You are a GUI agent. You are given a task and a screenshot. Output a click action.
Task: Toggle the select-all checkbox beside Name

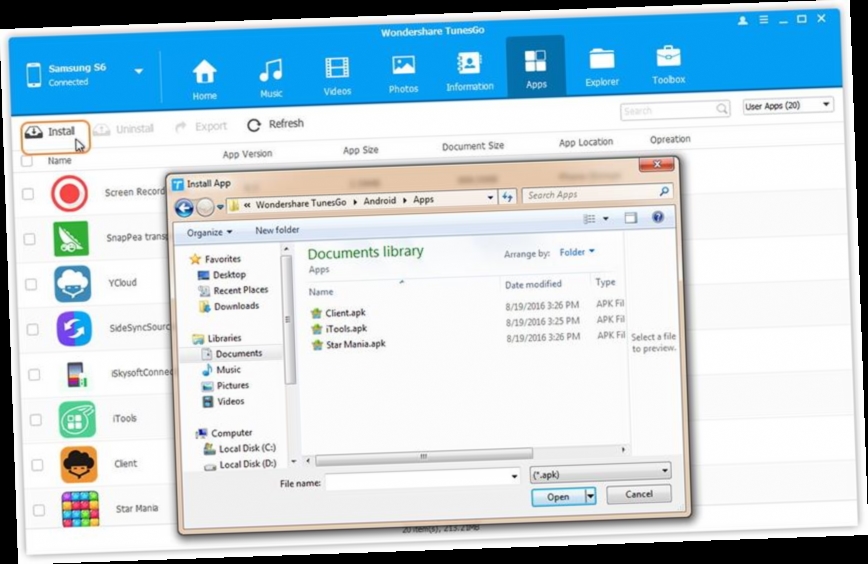coord(26,161)
